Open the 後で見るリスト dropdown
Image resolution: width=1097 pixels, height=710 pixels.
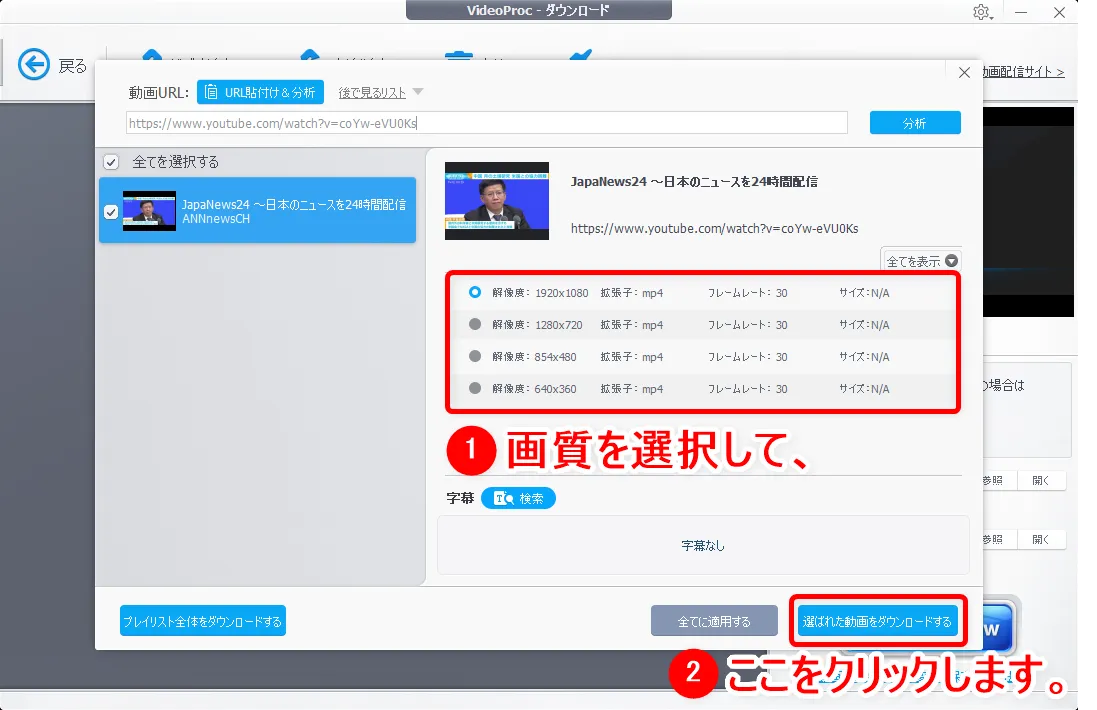pyautogui.click(x=381, y=92)
